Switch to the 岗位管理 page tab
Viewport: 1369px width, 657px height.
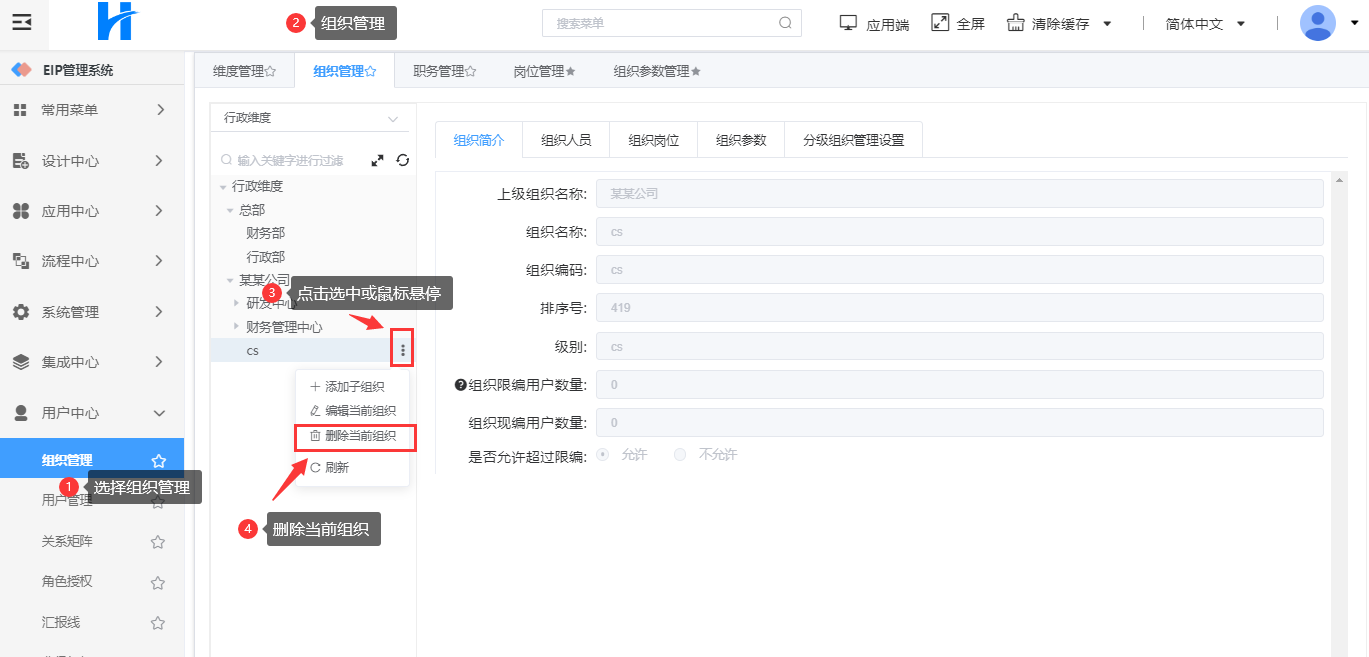click(x=544, y=71)
